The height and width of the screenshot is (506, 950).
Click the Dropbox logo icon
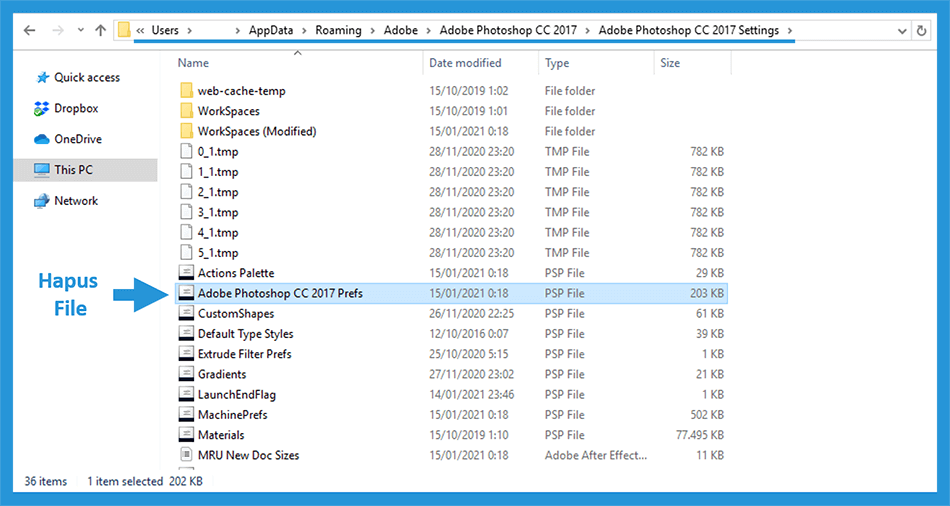(x=41, y=108)
